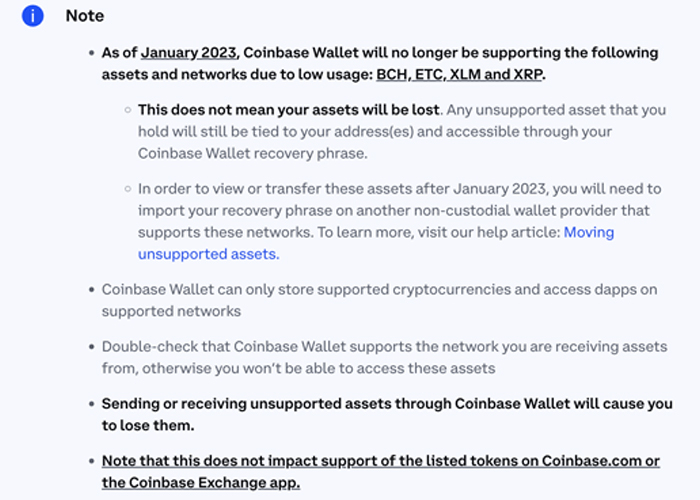Click the 'Sending or receiving unsupported assets' warning
Image resolution: width=700 pixels, height=500 pixels.
click(x=387, y=414)
